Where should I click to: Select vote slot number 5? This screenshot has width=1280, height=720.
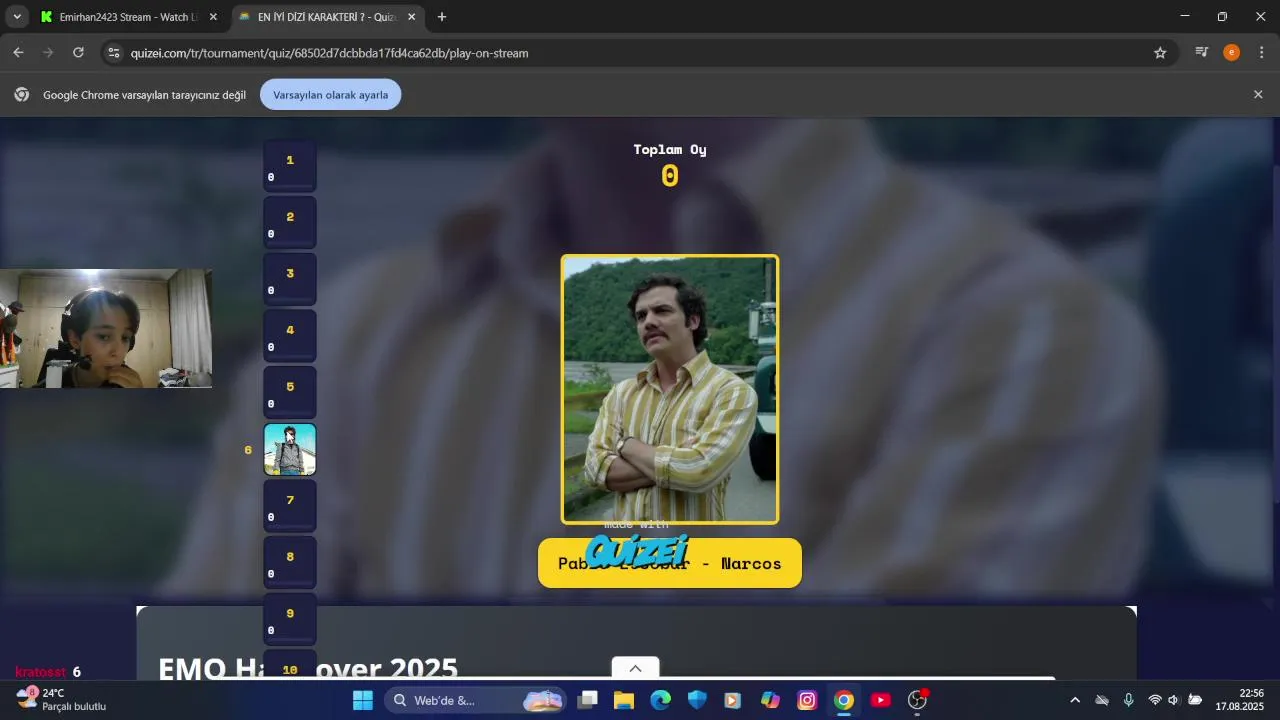tap(290, 393)
